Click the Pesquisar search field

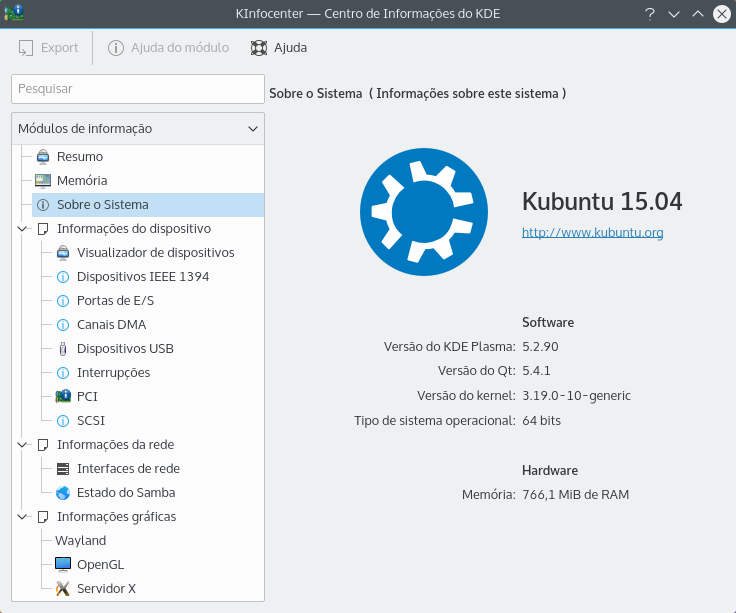click(137, 88)
